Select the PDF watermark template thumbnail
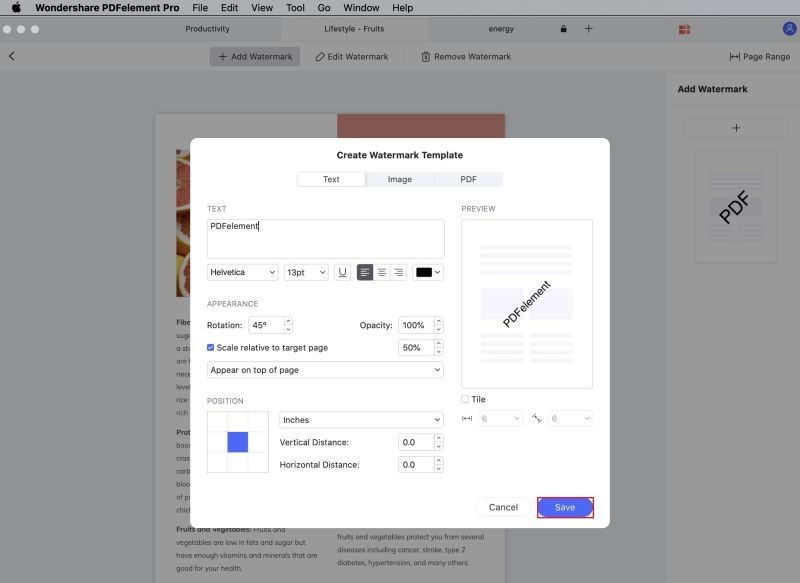Viewport: 800px width, 583px height. [736, 206]
